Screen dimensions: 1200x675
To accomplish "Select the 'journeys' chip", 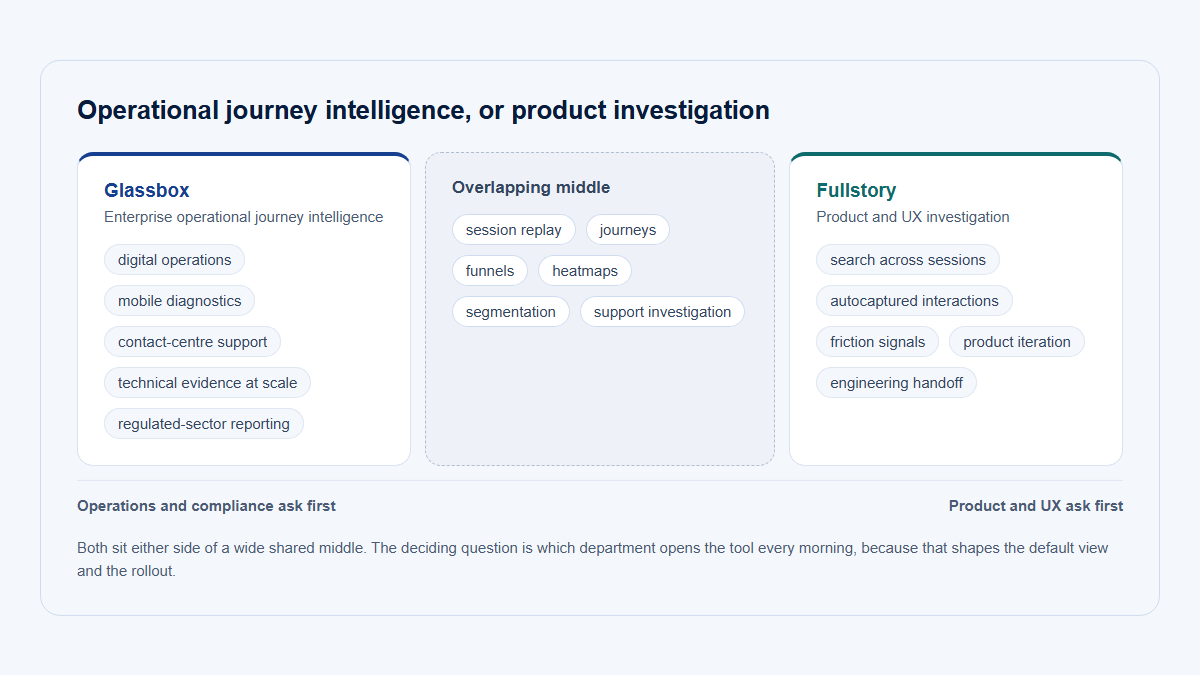I will click(x=628, y=230).
